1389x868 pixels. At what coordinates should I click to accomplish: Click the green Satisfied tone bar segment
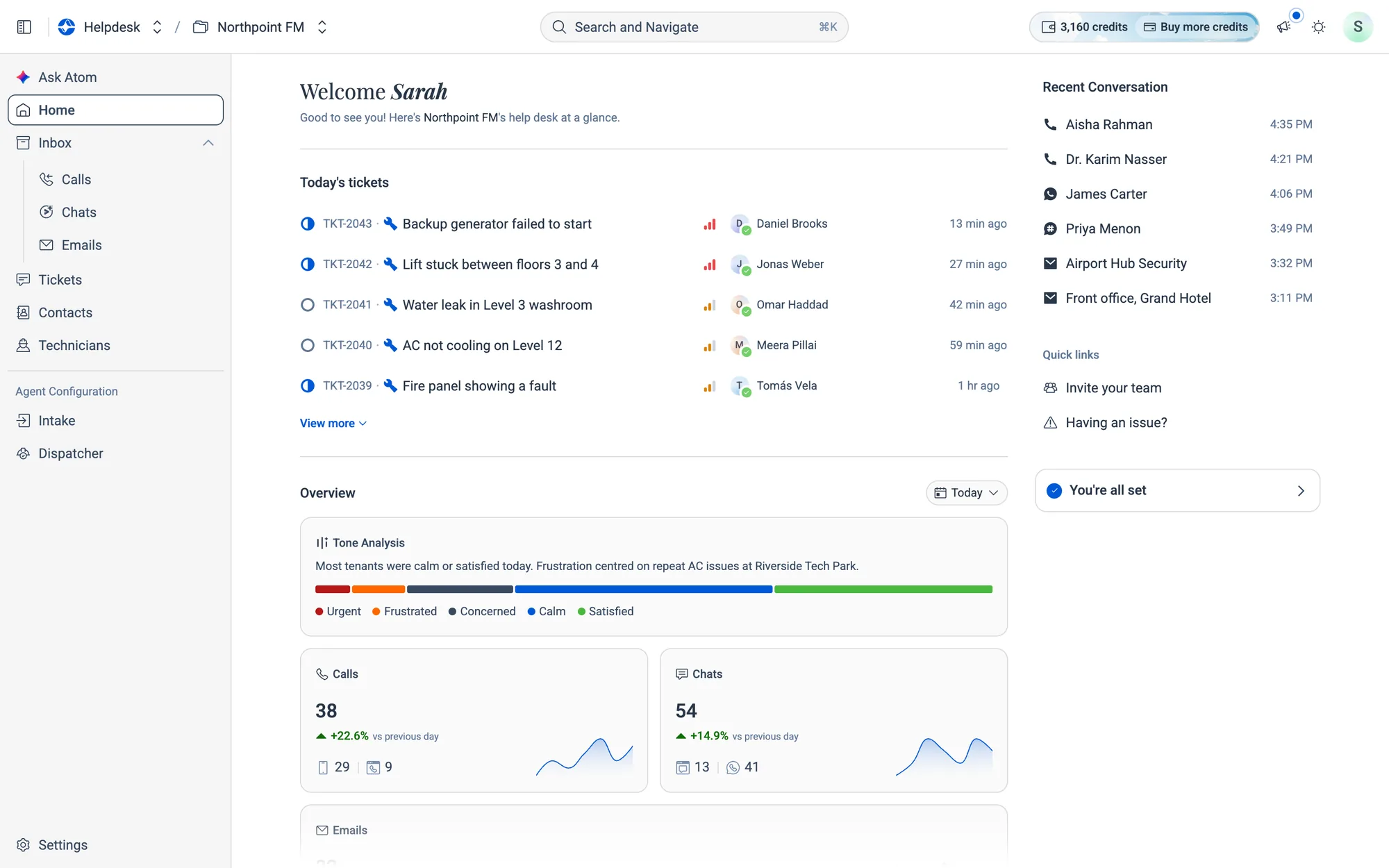883,589
